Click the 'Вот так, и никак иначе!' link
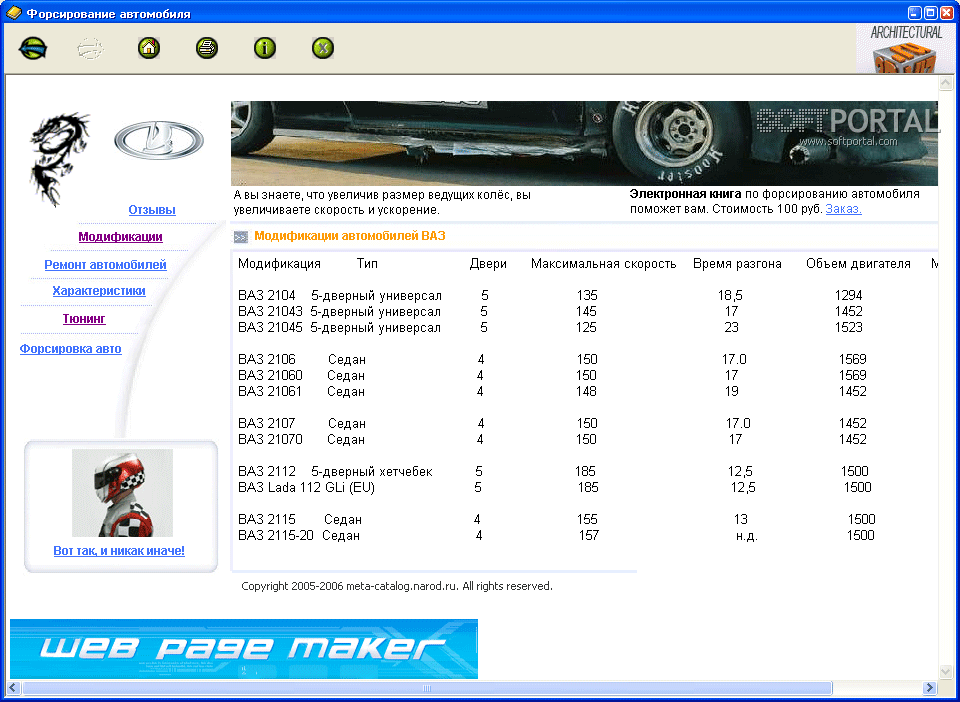 [119, 551]
